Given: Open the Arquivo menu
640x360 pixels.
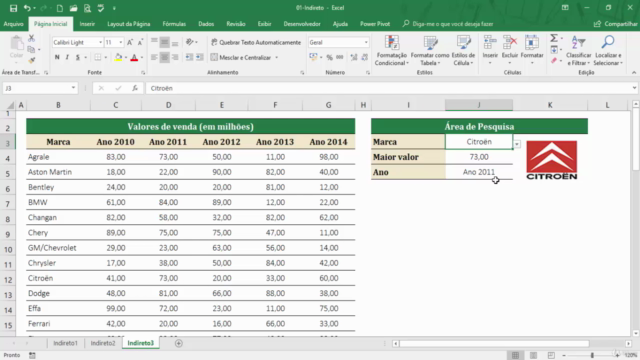Looking at the screenshot, I should pos(13,24).
